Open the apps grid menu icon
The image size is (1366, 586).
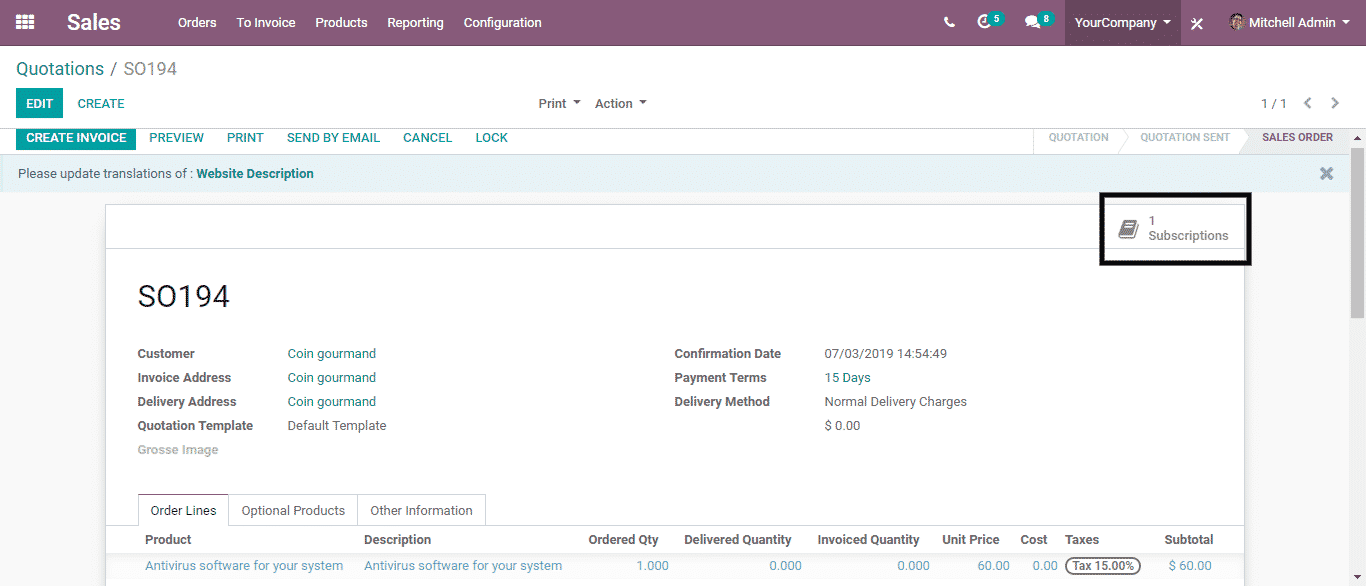(25, 22)
